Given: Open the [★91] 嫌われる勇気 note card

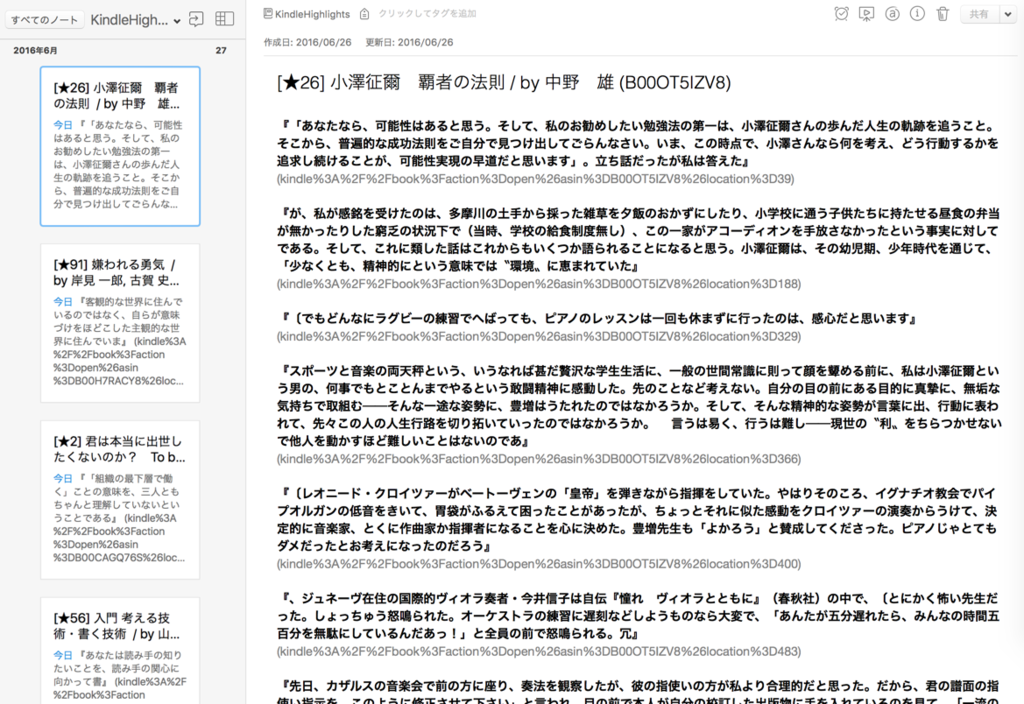Looking at the screenshot, I should 120,323.
